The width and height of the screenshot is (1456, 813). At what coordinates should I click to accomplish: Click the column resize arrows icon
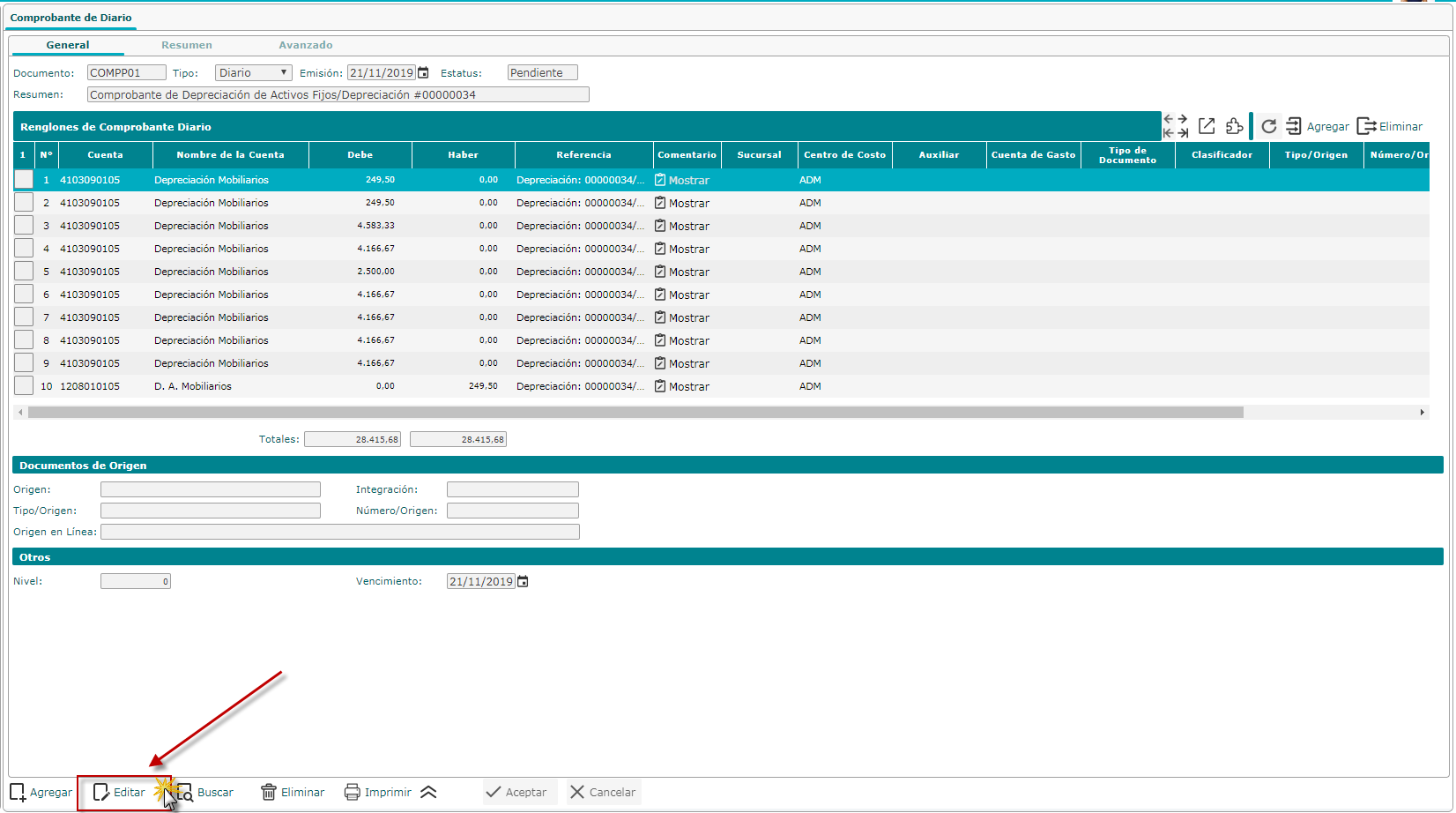point(1175,126)
